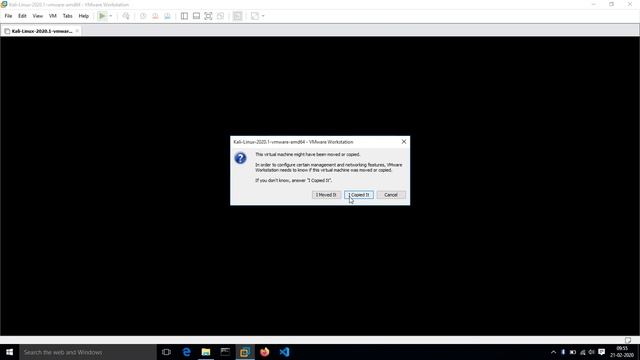Open the Action Center notifications icon

602,352
